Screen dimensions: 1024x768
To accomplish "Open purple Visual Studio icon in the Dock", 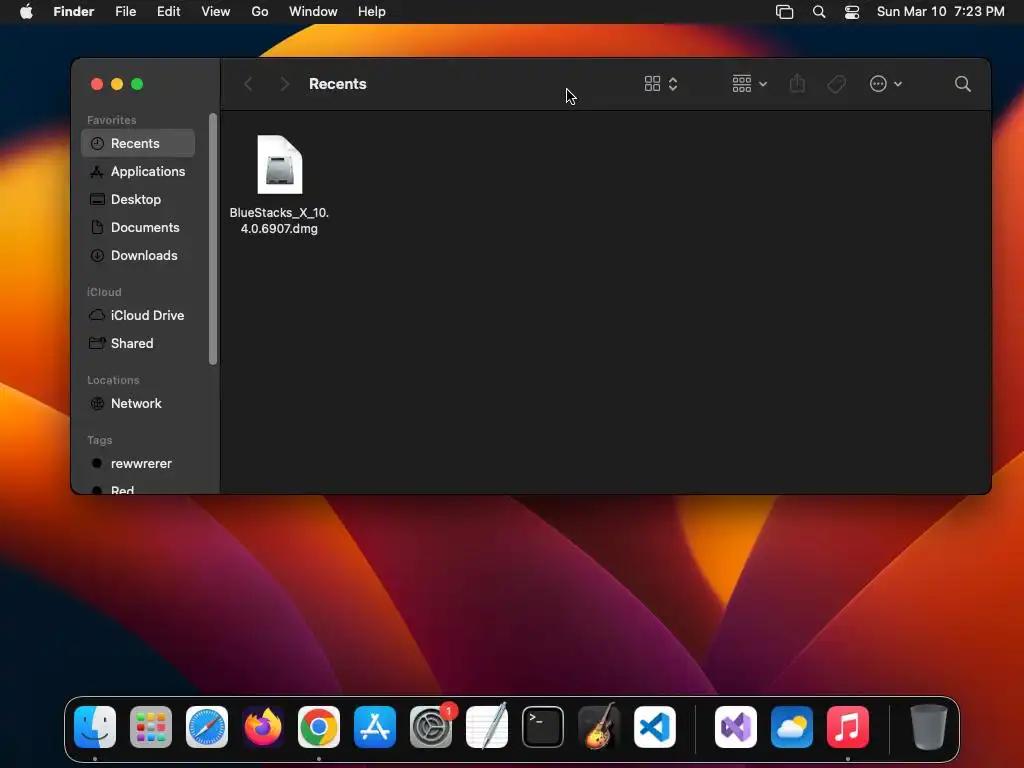I will (736, 727).
